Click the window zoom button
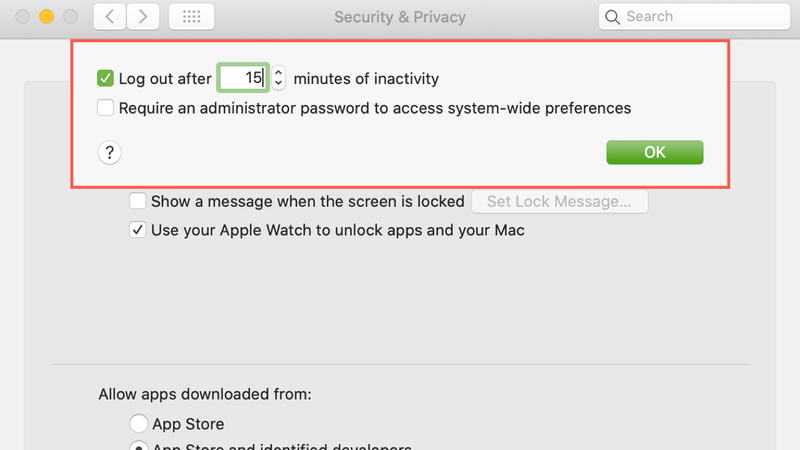 (69, 17)
